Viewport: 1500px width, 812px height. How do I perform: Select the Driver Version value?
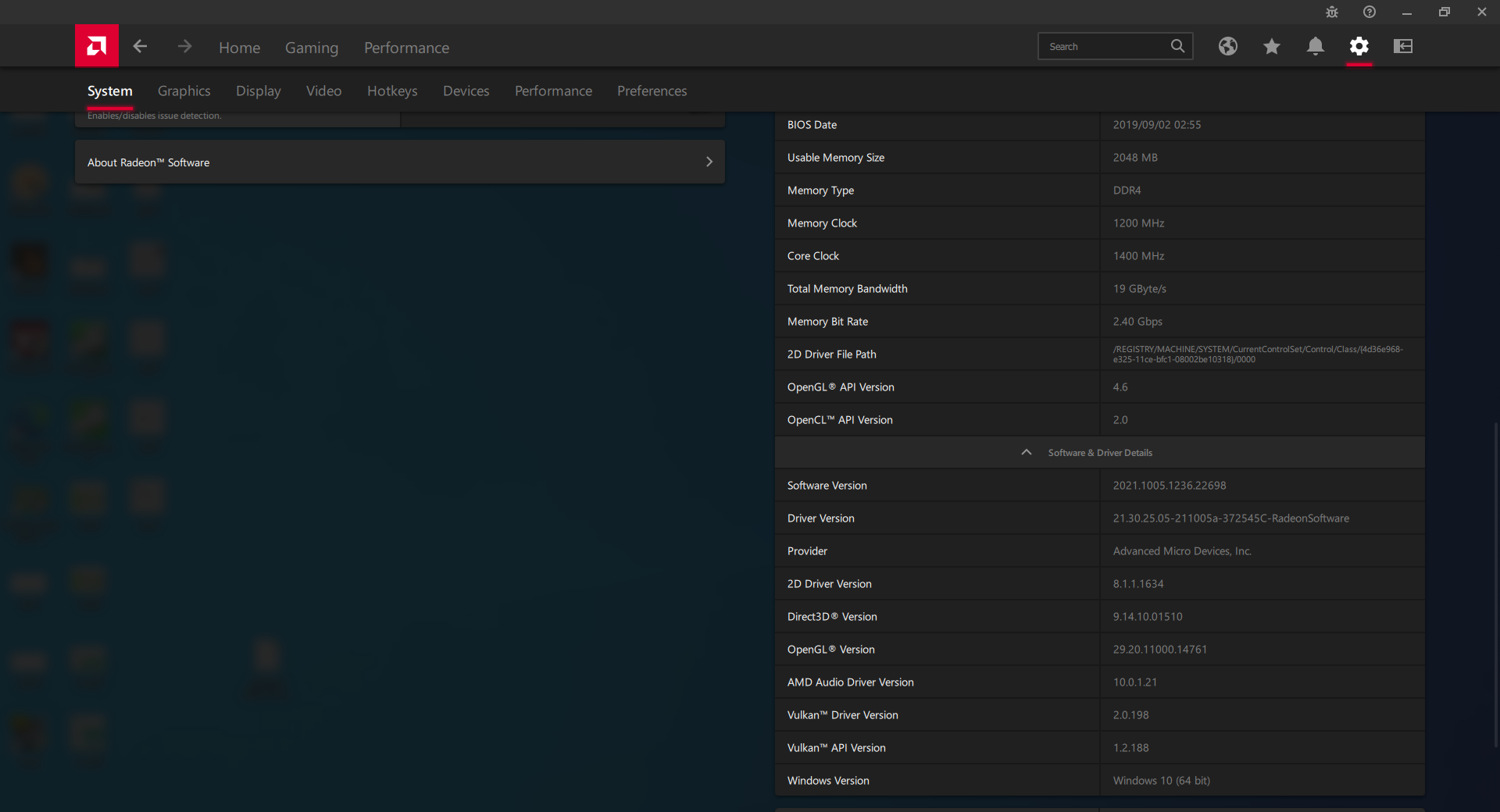(1231, 518)
